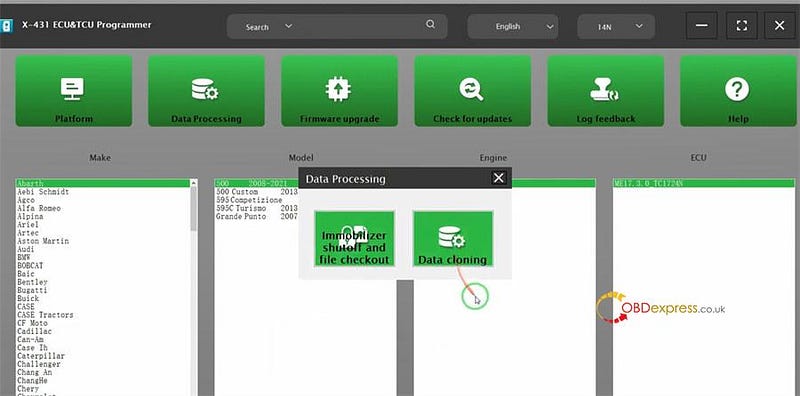The image size is (800, 396).
Task: Select Audi in Make list
Action: point(103,249)
